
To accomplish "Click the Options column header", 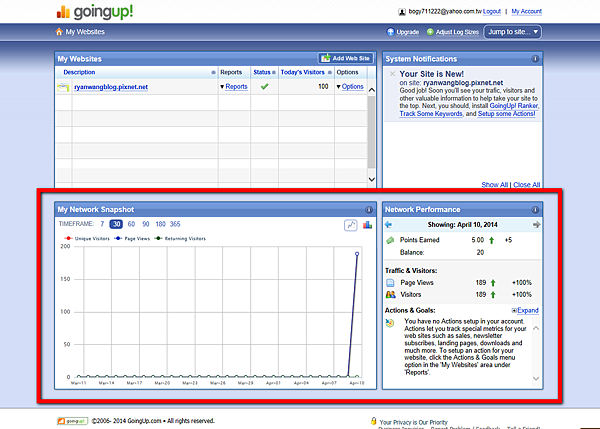I will (x=347, y=72).
